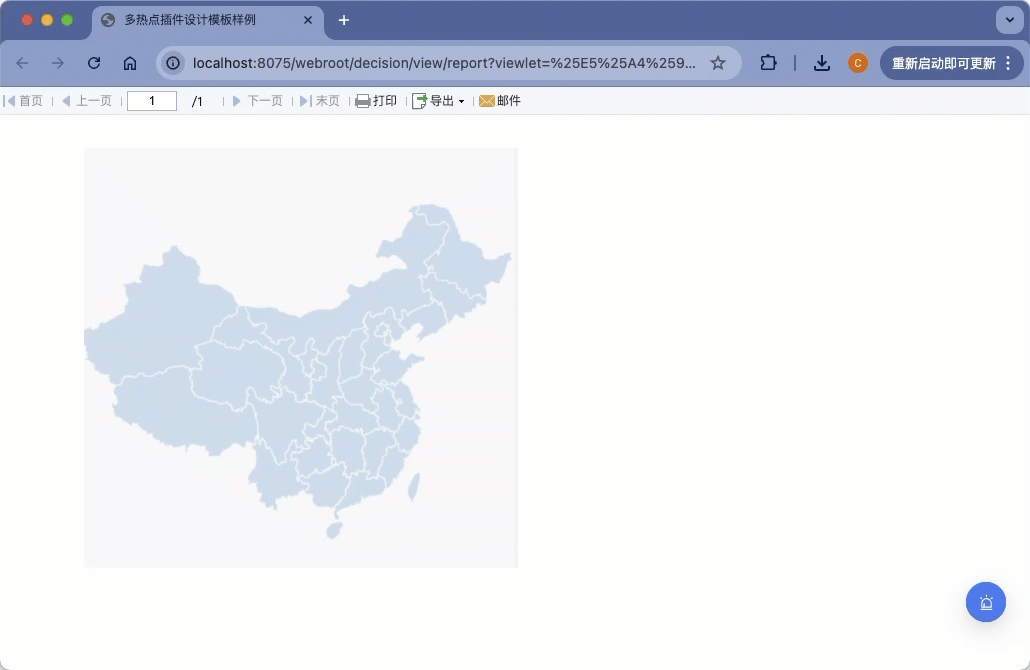Click the 重新启动即可更新 update button
The height and width of the screenshot is (670, 1030).
(x=943, y=63)
